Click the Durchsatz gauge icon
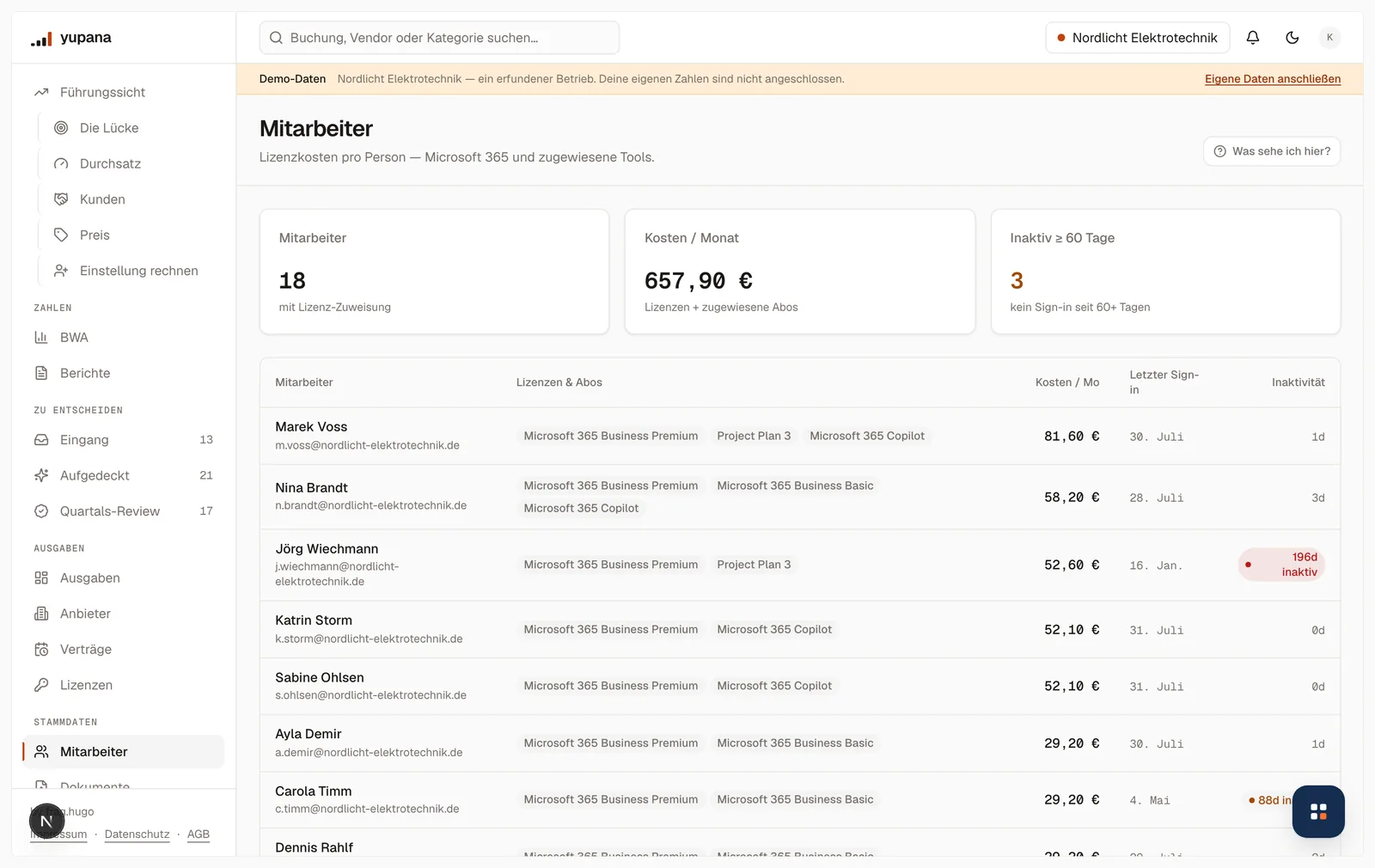The width and height of the screenshot is (1375, 868). (61, 163)
